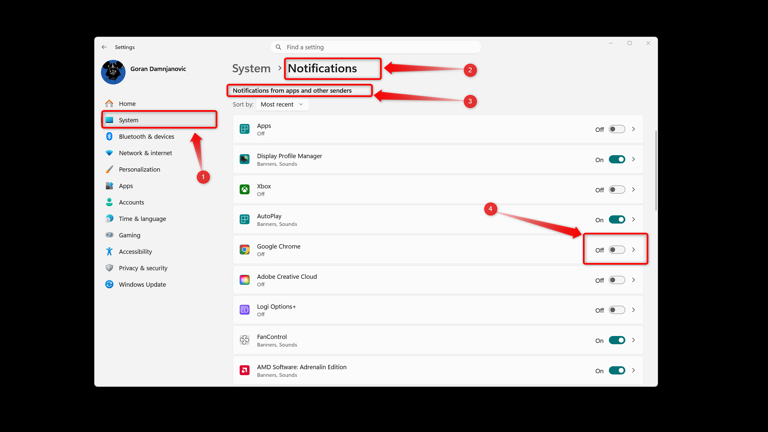Open Accounts settings page label
The width and height of the screenshot is (768, 432).
click(131, 202)
